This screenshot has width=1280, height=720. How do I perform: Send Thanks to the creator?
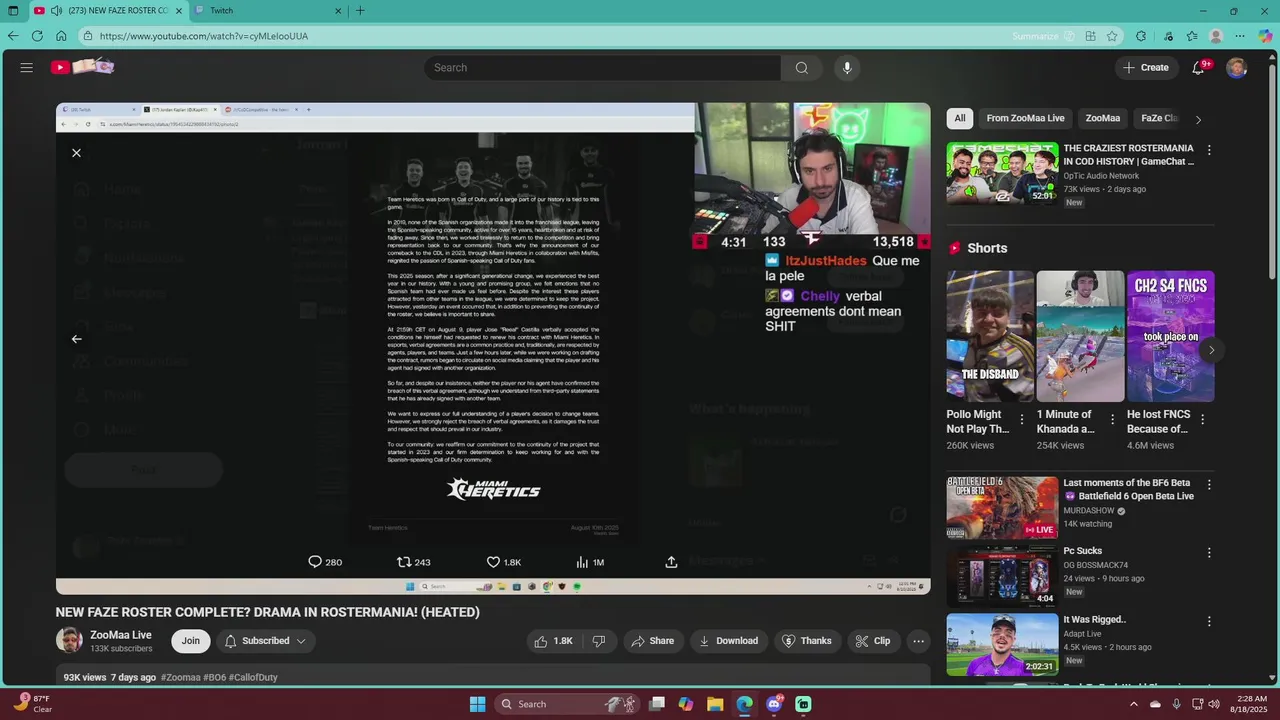coord(807,641)
